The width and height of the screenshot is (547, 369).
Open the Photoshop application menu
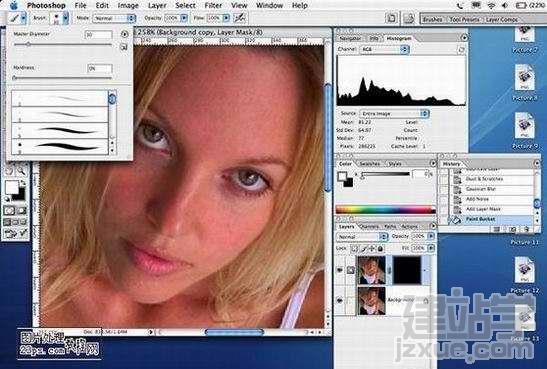tap(46, 6)
